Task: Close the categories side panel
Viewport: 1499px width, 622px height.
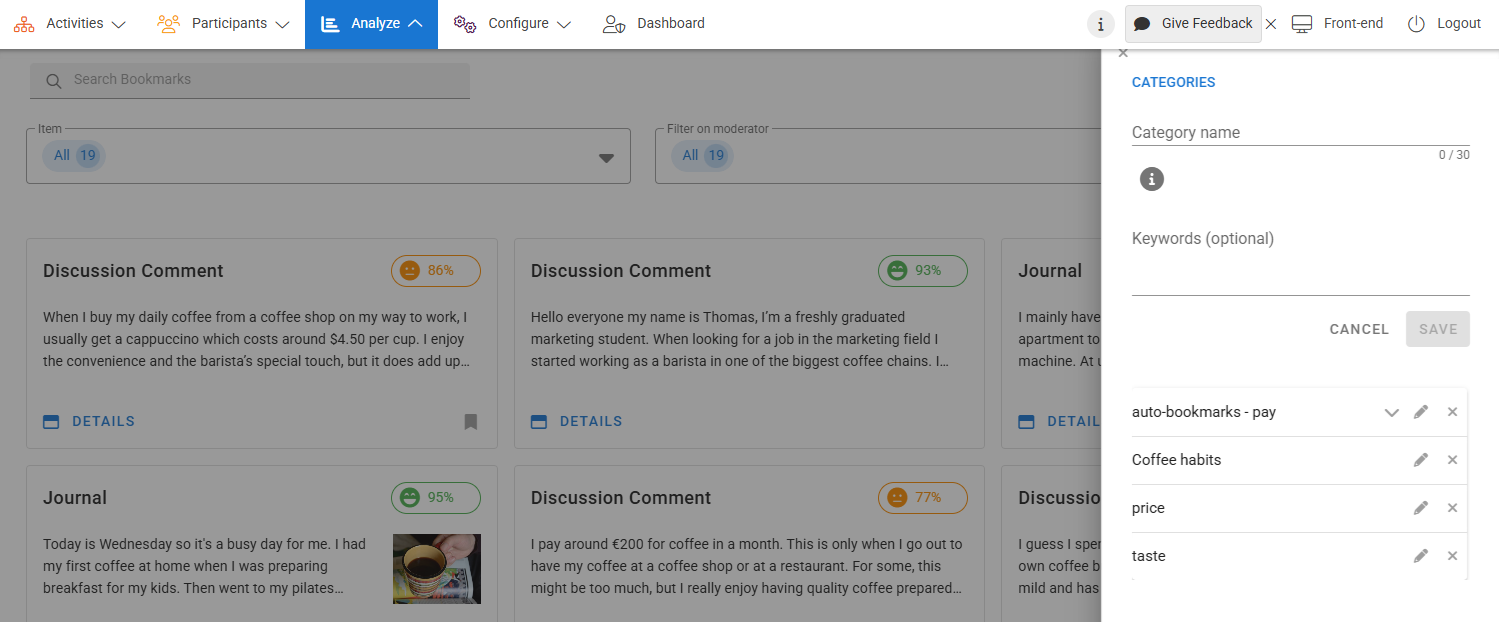Action: point(1123,53)
